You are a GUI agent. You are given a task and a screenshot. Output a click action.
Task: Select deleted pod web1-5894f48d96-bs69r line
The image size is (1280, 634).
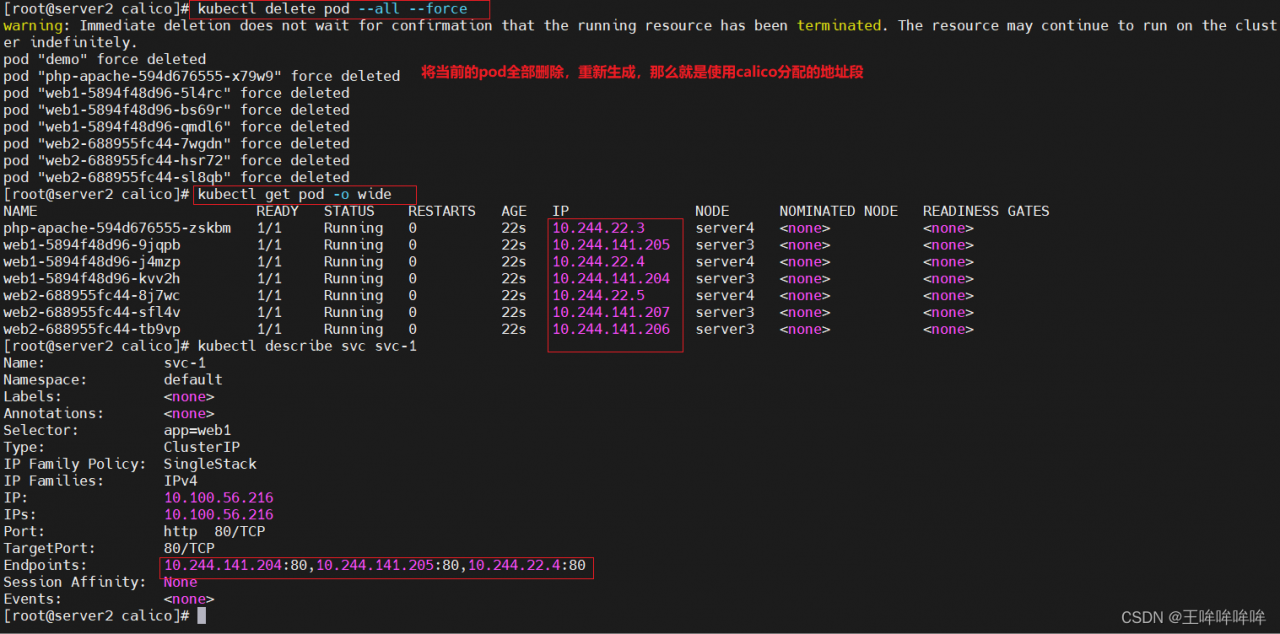tap(176, 110)
